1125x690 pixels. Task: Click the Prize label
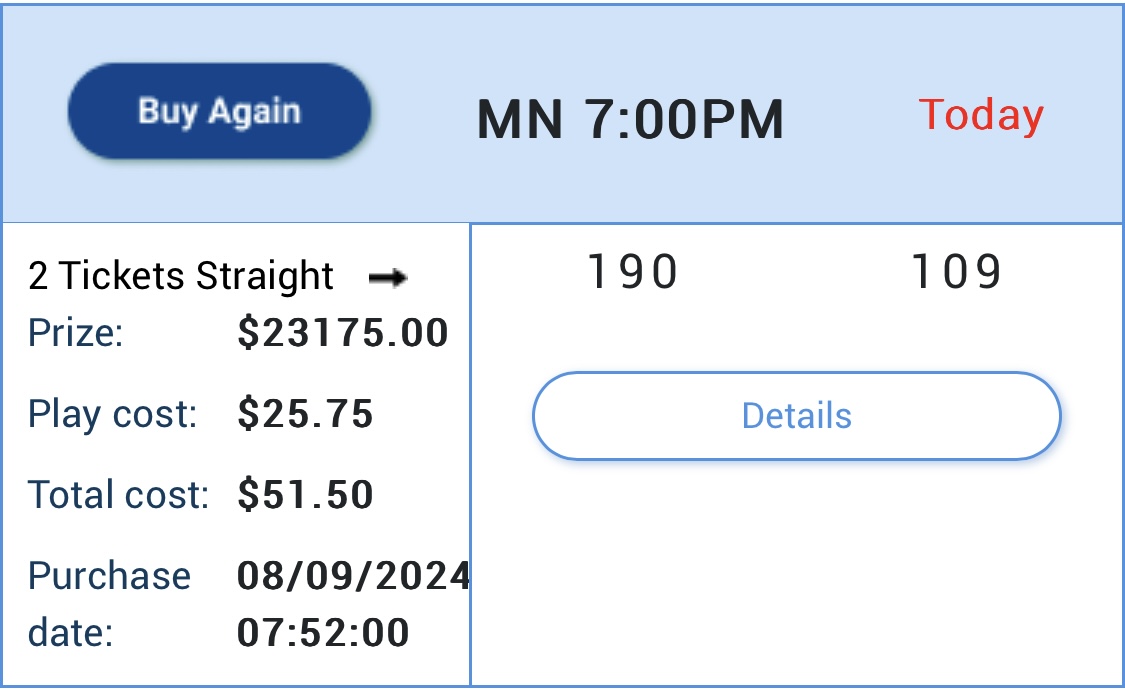pyautogui.click(x=75, y=333)
